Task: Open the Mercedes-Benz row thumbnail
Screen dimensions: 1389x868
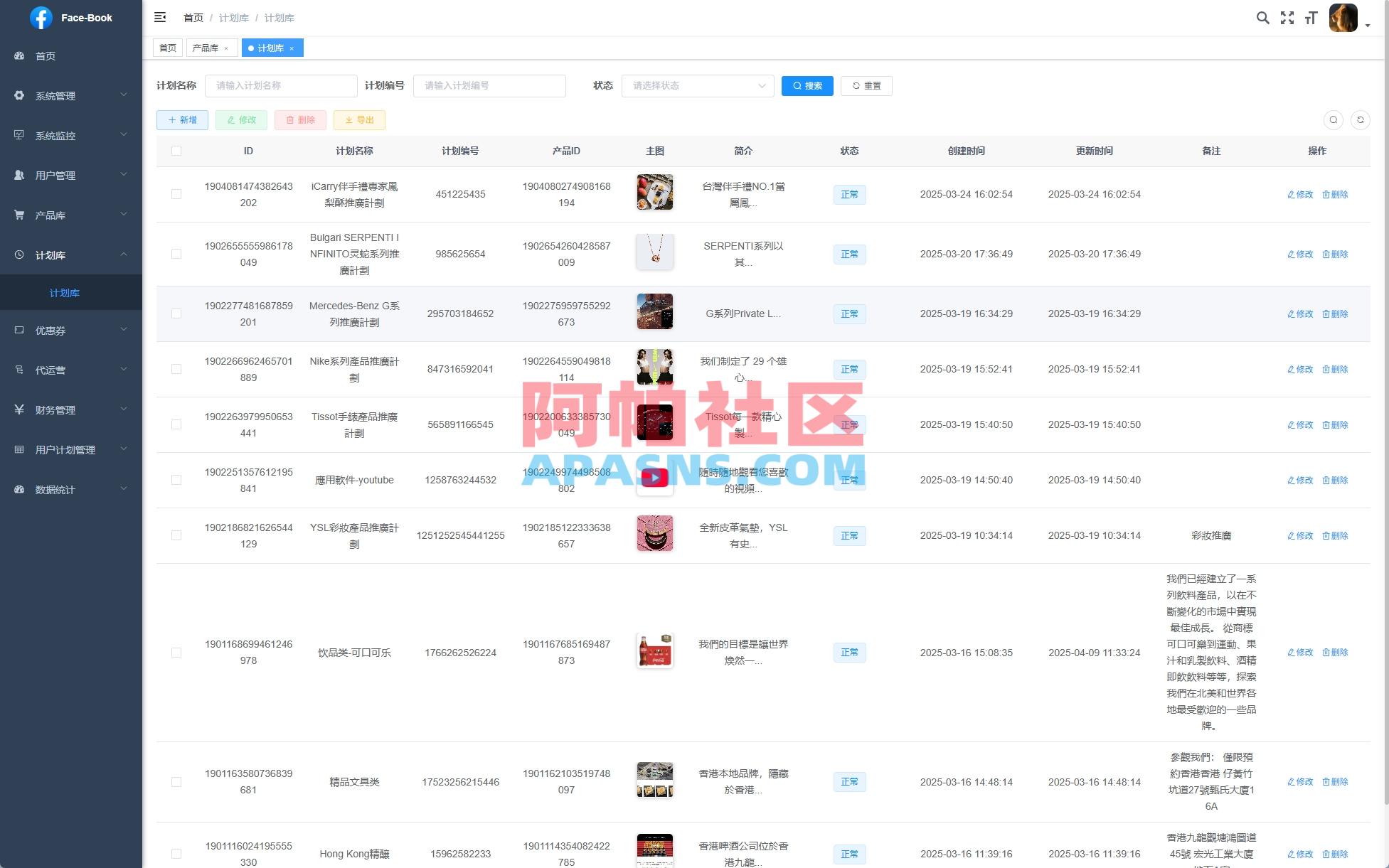Action: pos(655,311)
